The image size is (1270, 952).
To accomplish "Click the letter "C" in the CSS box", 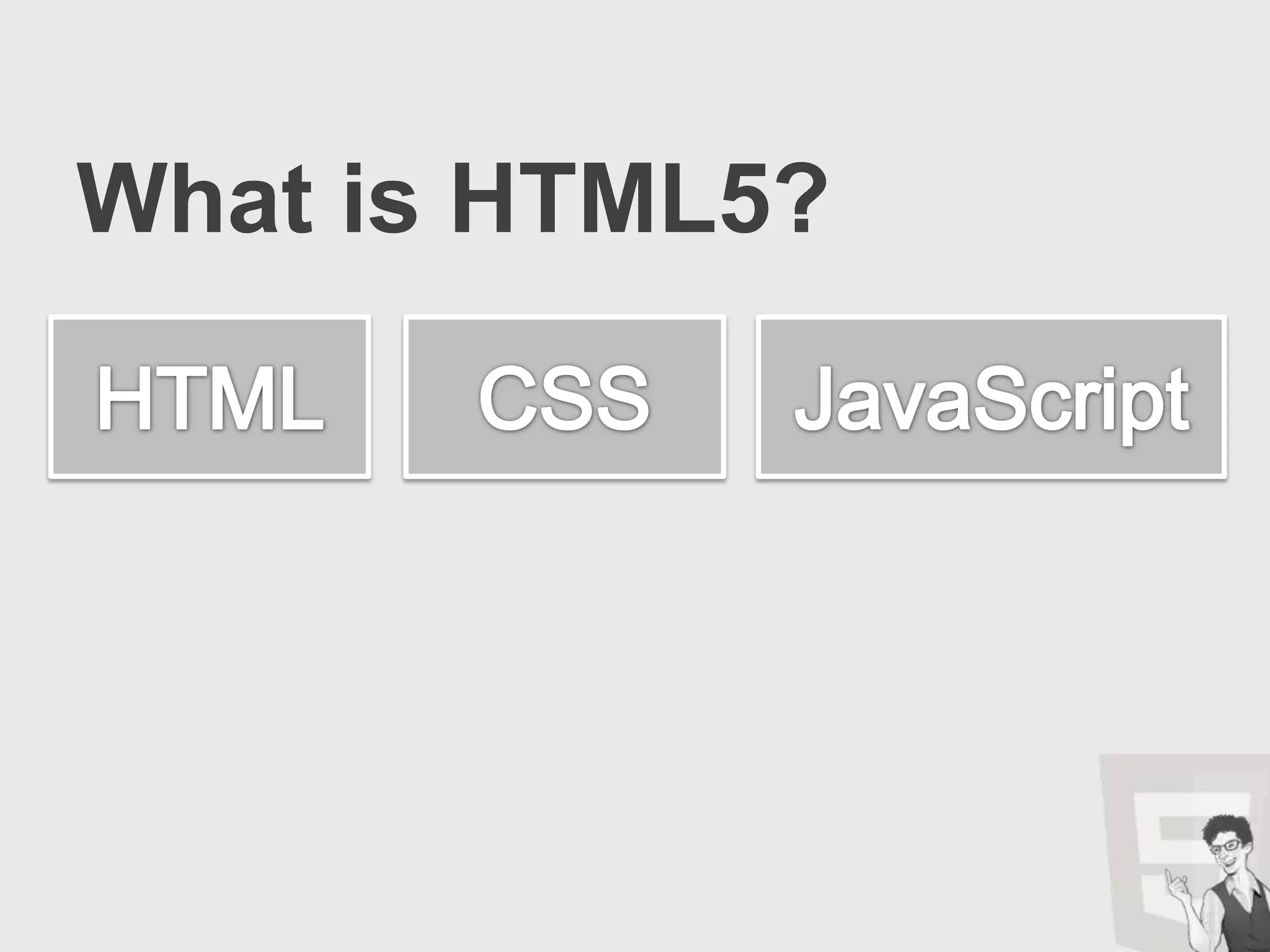I will click(x=505, y=397).
